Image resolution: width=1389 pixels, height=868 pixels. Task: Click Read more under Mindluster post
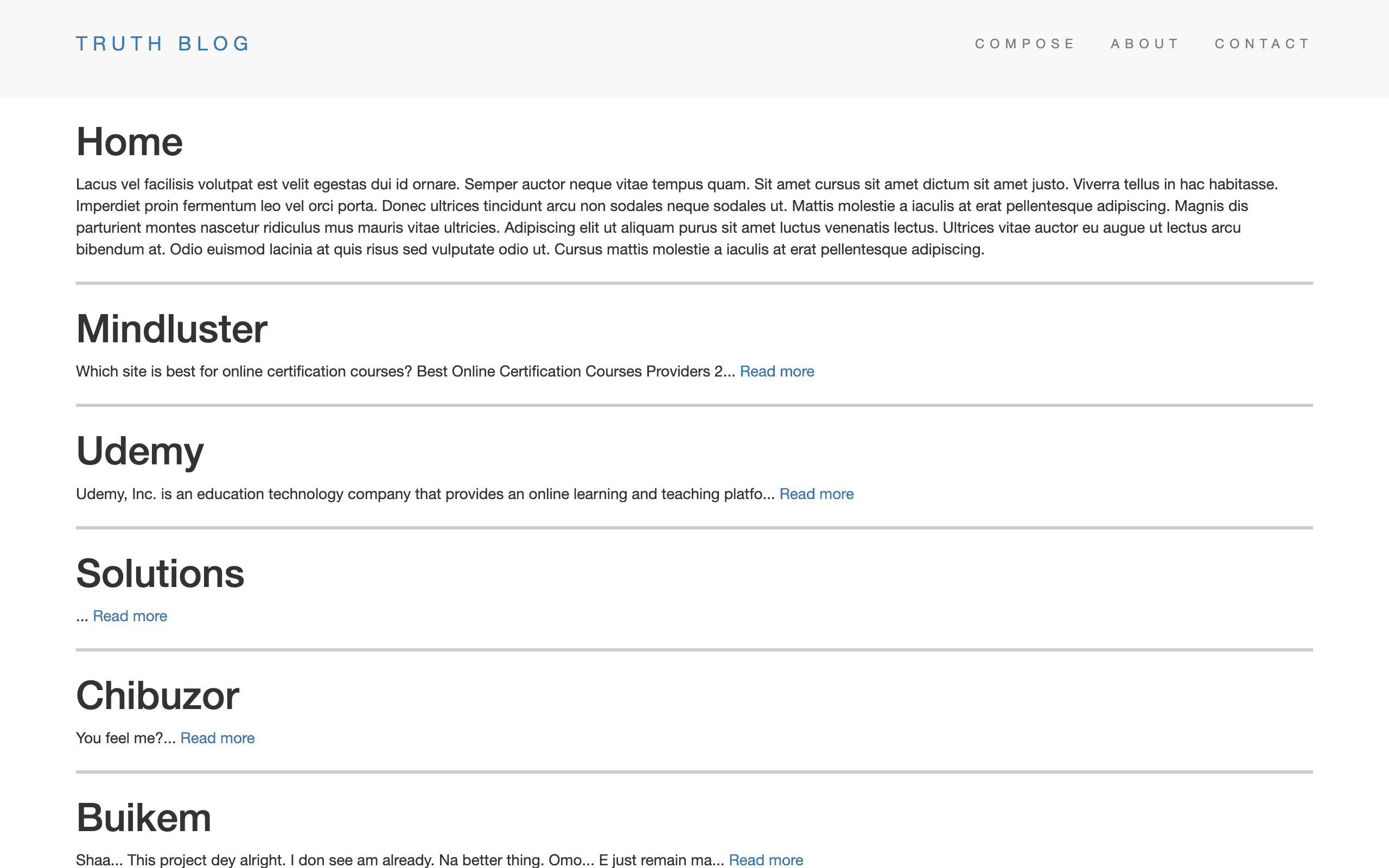(x=776, y=372)
